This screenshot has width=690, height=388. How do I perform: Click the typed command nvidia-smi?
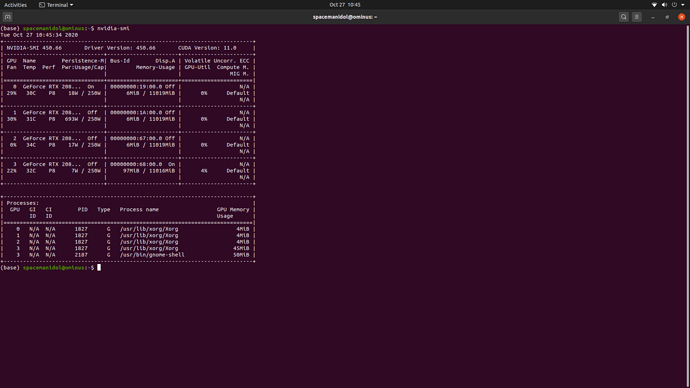(x=113, y=28)
